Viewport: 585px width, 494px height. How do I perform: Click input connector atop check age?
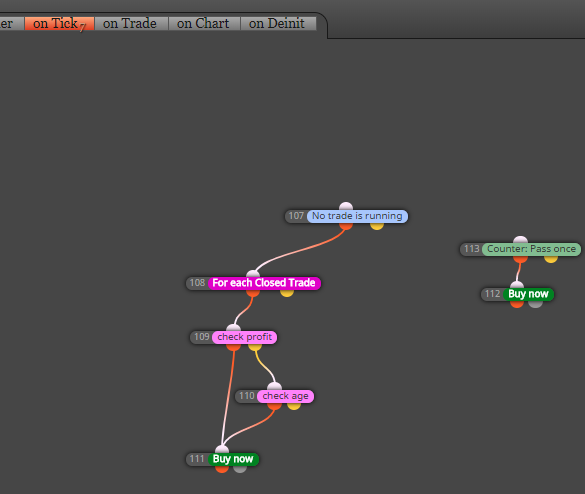pyautogui.click(x=275, y=387)
